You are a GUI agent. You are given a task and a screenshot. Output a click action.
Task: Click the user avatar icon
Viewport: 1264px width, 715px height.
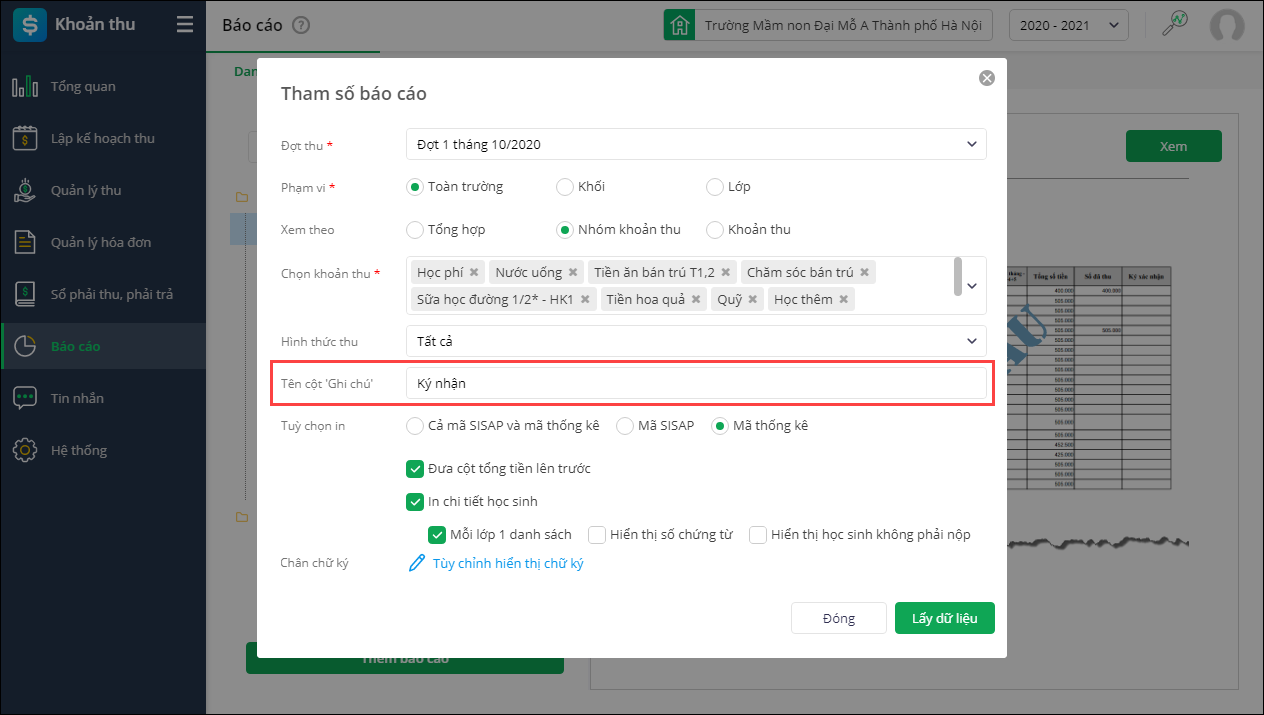(1227, 26)
